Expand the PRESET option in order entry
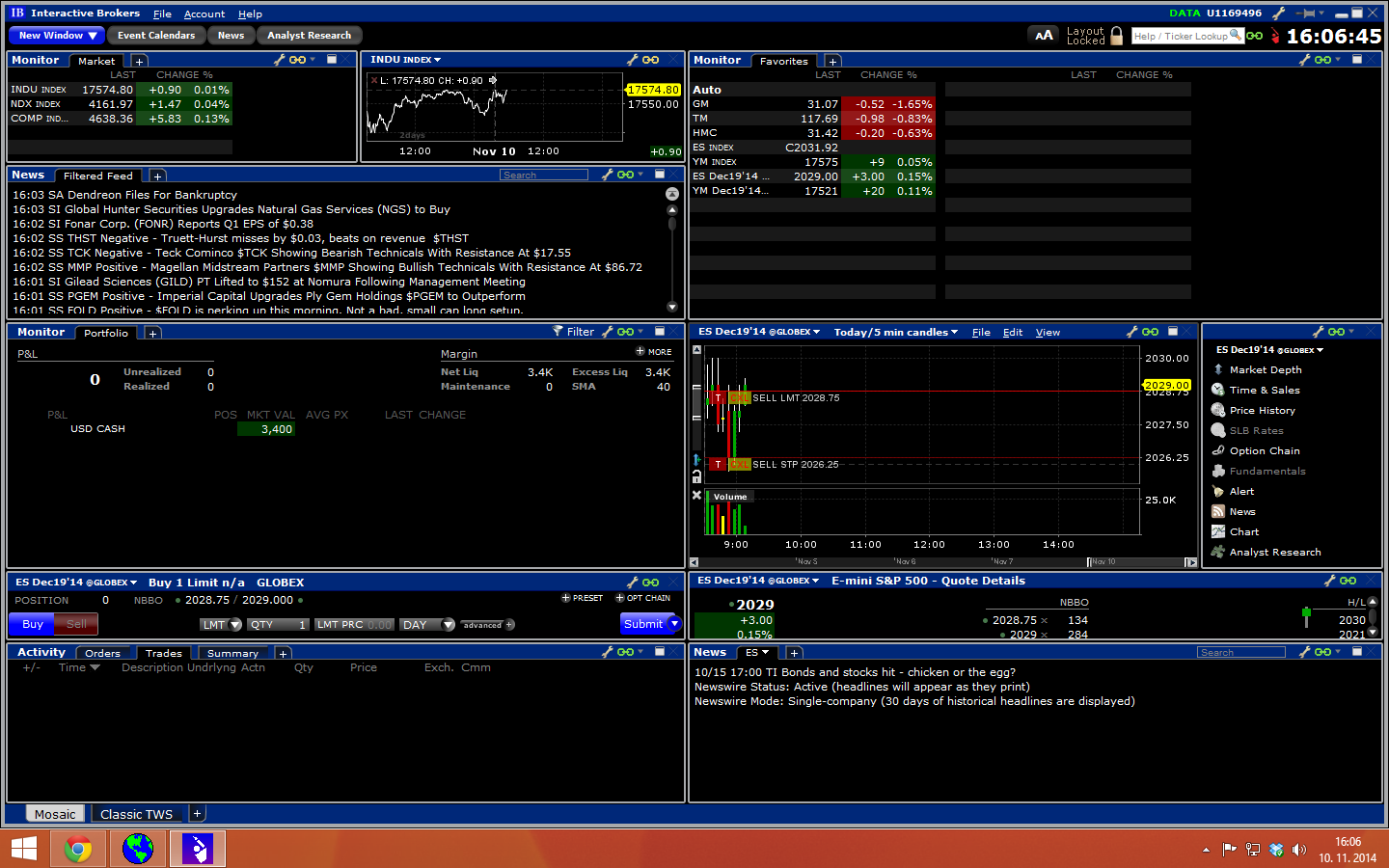Screen dimensions: 1389x868 (582, 598)
